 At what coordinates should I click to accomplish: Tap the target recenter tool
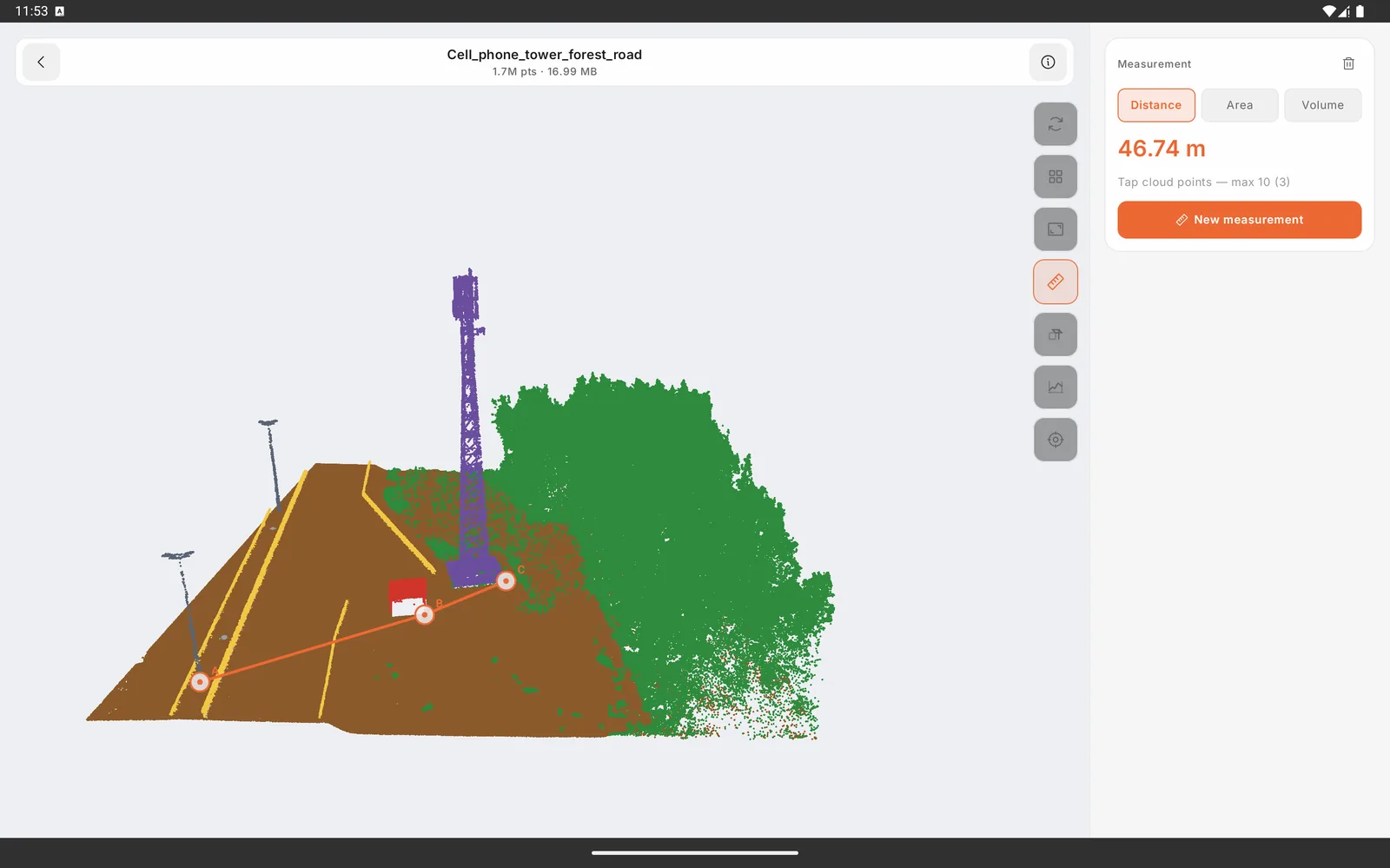(x=1056, y=440)
